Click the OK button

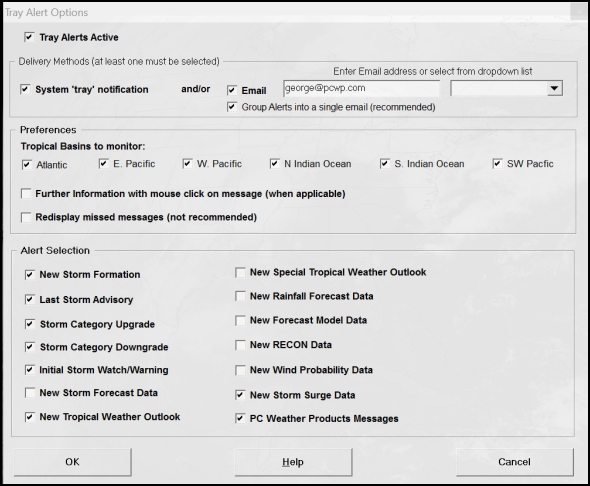click(73, 462)
